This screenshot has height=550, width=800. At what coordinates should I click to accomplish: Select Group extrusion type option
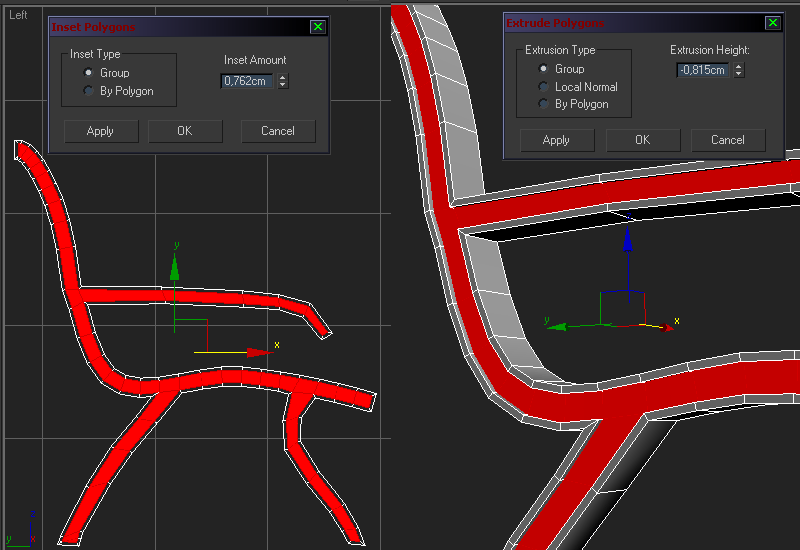(545, 69)
